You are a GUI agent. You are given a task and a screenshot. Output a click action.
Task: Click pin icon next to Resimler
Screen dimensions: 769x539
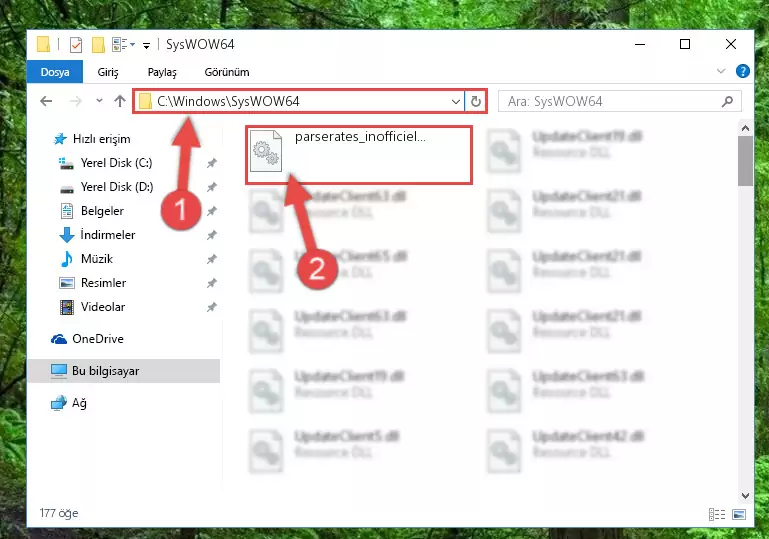pyautogui.click(x=211, y=283)
